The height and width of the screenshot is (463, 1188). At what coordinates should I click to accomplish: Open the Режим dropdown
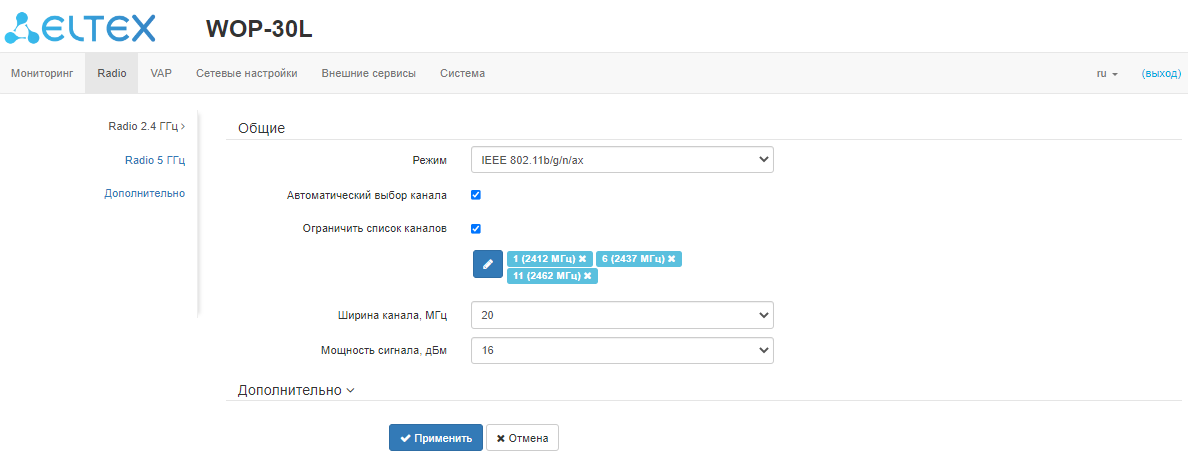[x=621, y=159]
